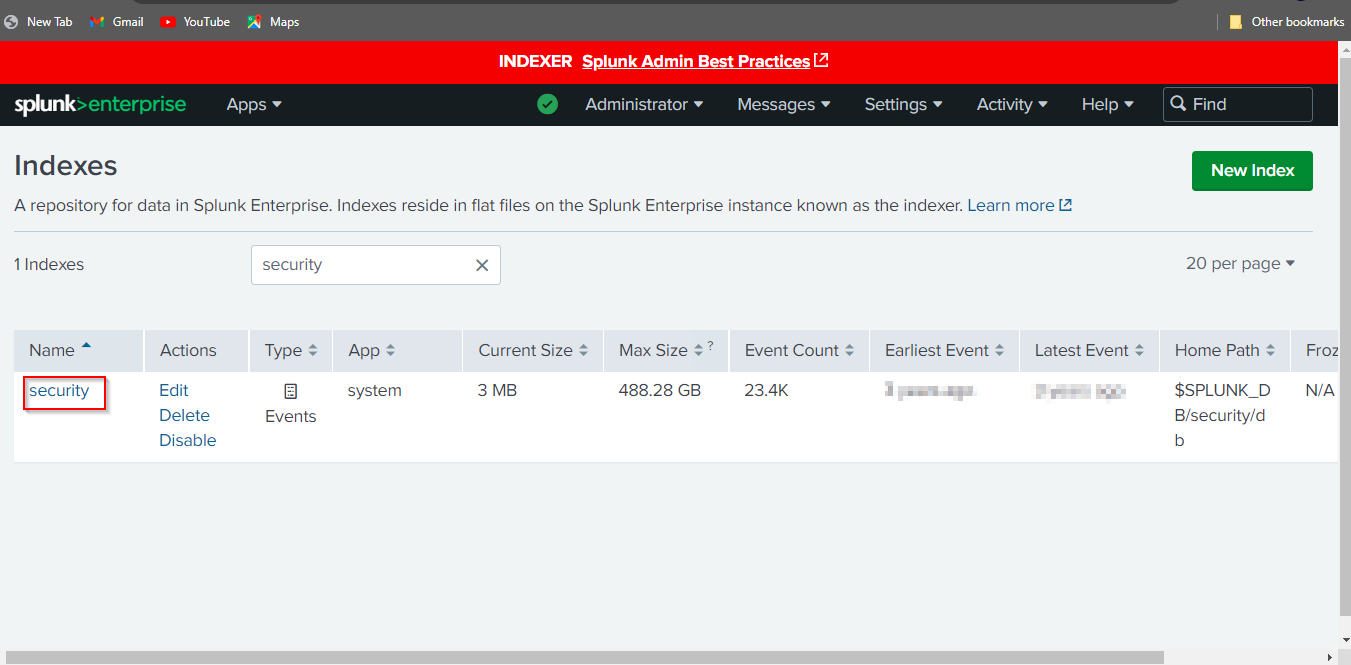
Task: Click the splunk>enterprise logo
Action: point(99,104)
